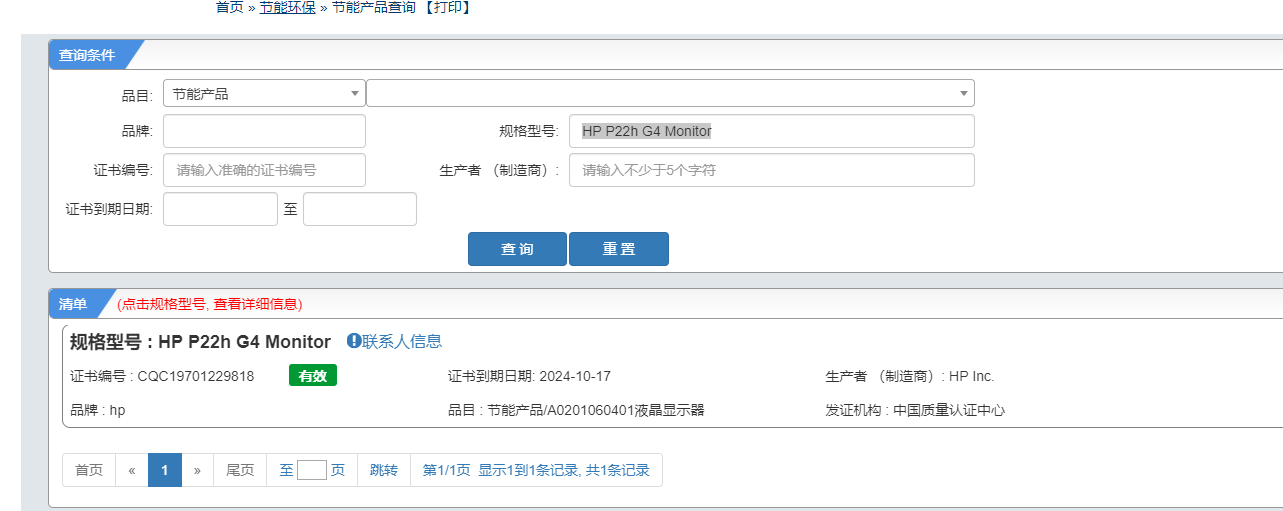Click the 生产者(制造商) input field

[772, 170]
